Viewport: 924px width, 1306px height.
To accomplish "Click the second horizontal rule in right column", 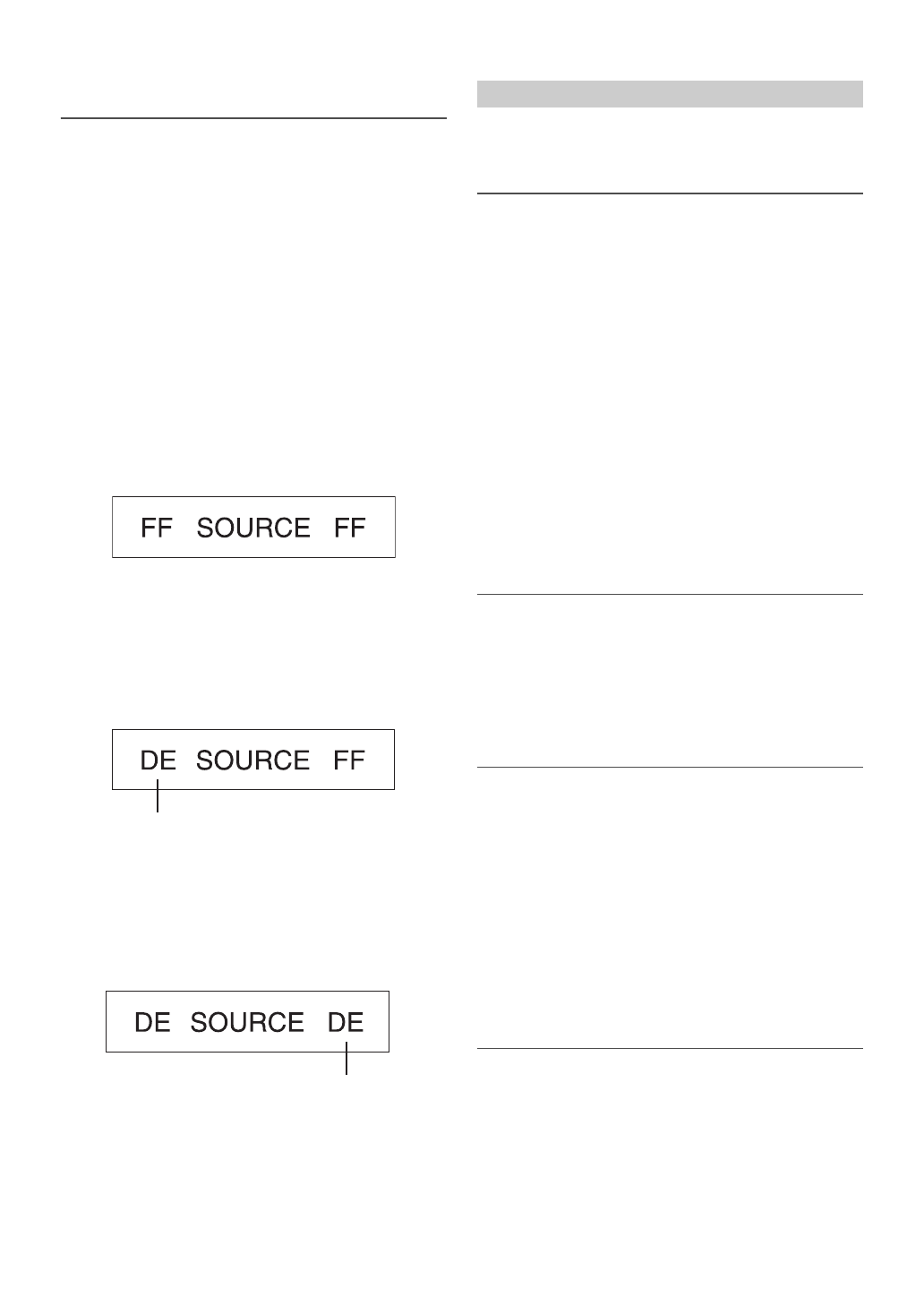I will click(670, 594).
